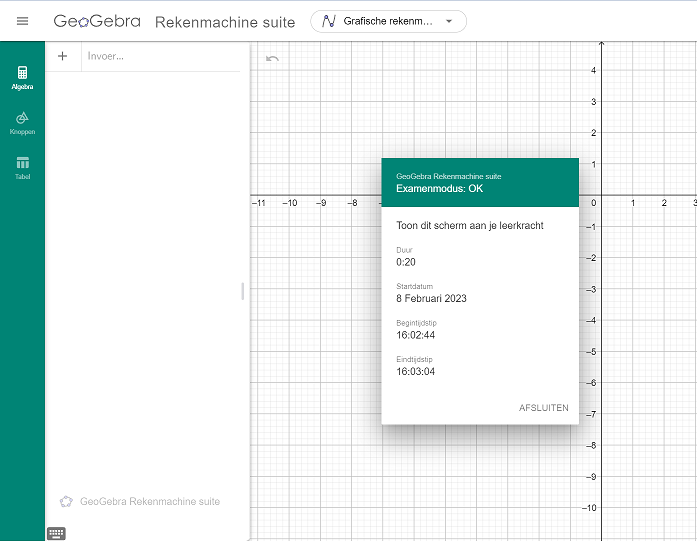Click the plus button beside the input

(63, 56)
